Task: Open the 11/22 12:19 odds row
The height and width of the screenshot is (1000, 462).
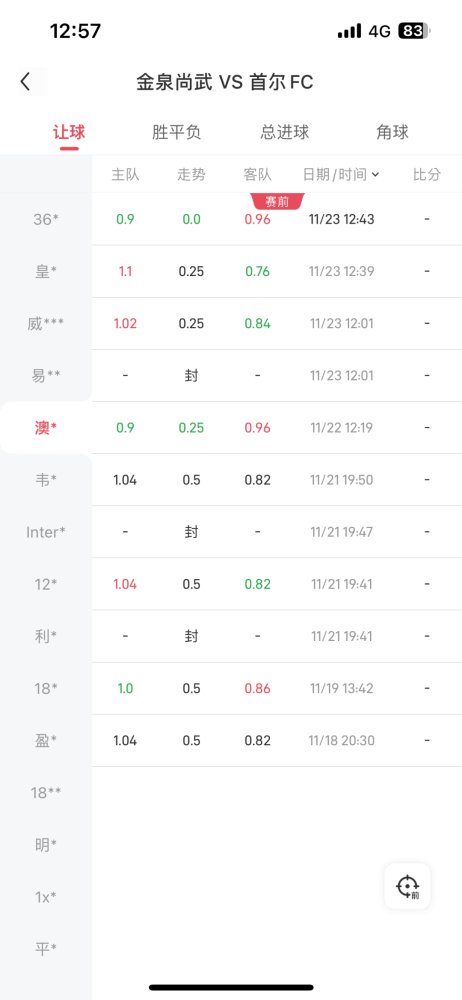Action: click(x=277, y=427)
